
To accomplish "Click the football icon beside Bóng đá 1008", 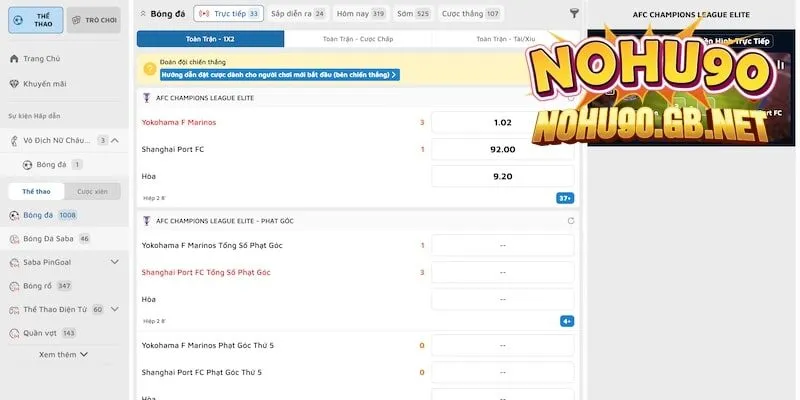I will [x=14, y=216].
